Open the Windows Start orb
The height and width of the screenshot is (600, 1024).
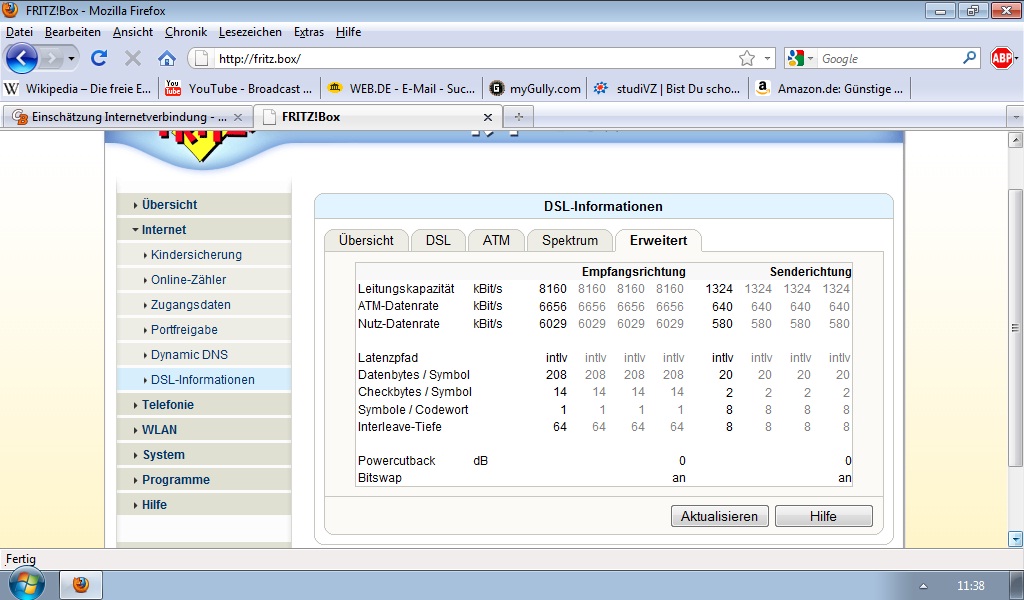(26, 583)
